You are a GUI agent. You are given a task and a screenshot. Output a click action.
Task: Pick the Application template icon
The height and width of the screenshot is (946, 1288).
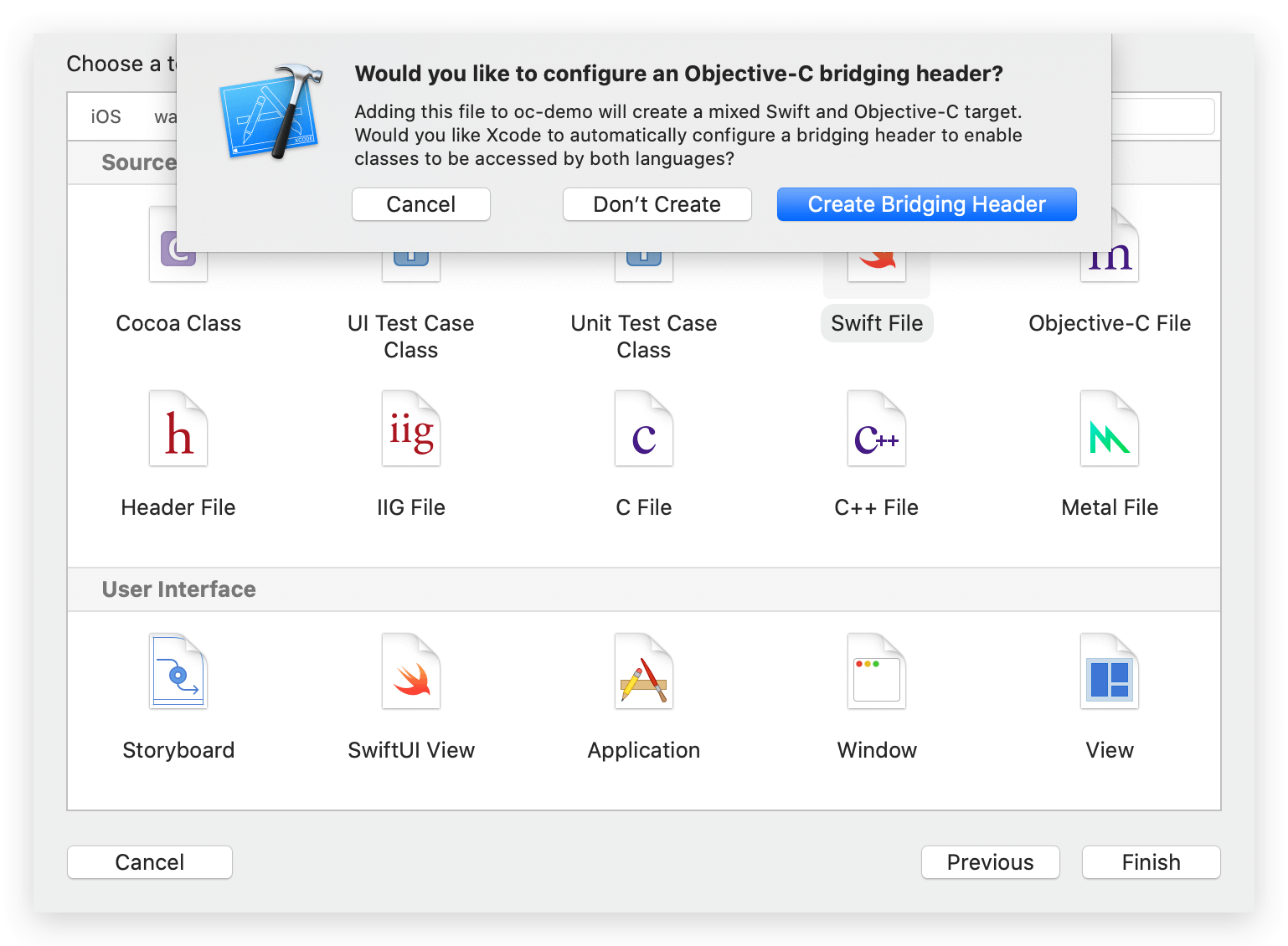(644, 671)
